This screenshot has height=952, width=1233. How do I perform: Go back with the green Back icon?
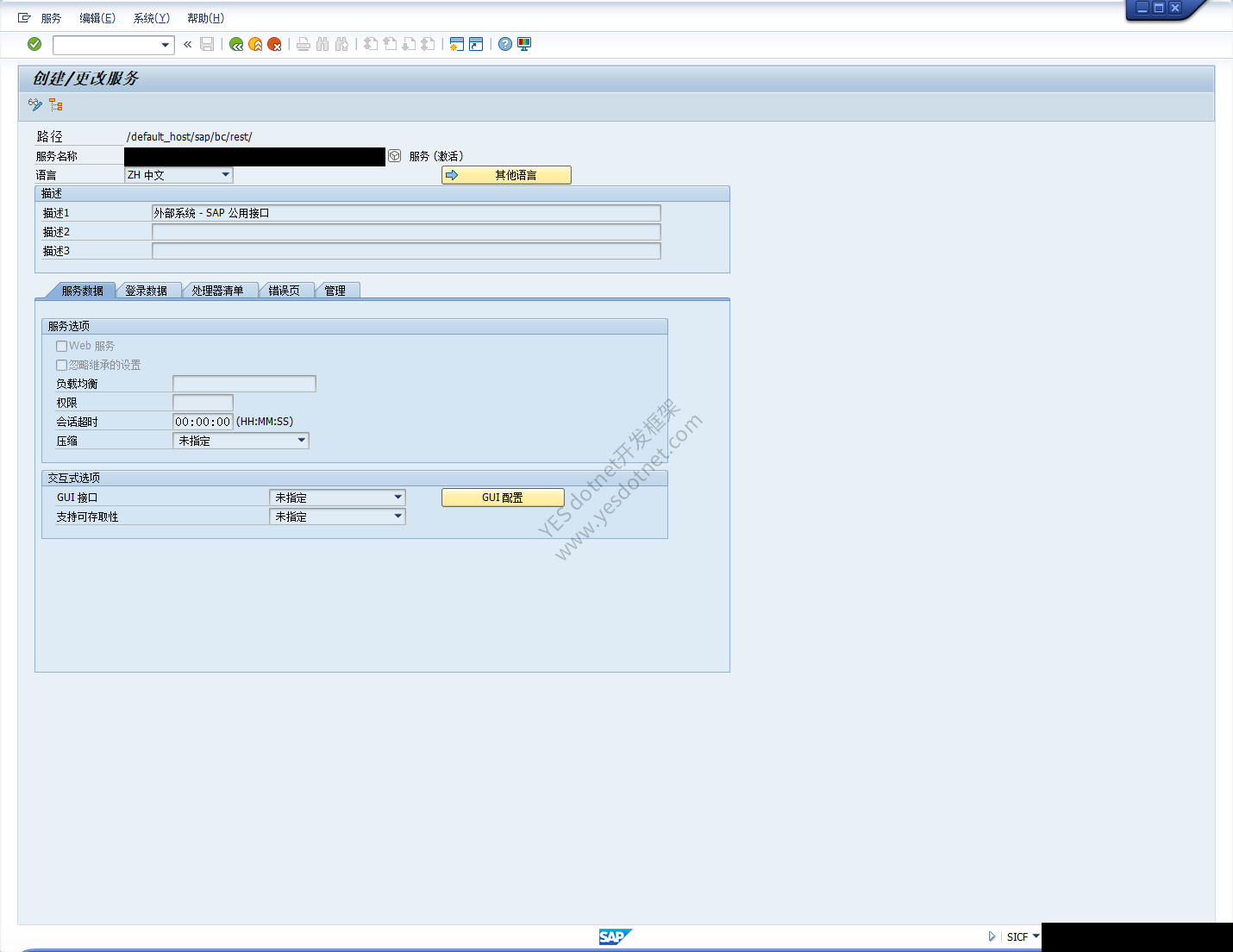pyautogui.click(x=236, y=44)
